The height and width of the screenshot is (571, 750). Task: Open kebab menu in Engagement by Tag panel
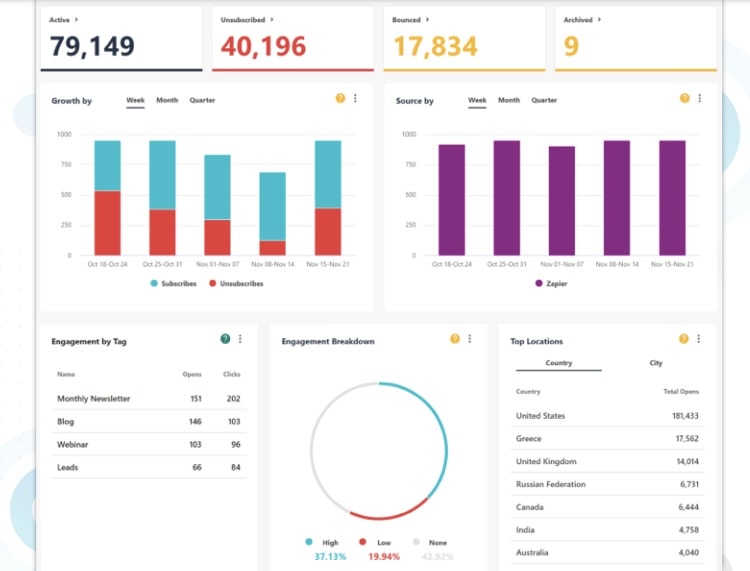[240, 339]
